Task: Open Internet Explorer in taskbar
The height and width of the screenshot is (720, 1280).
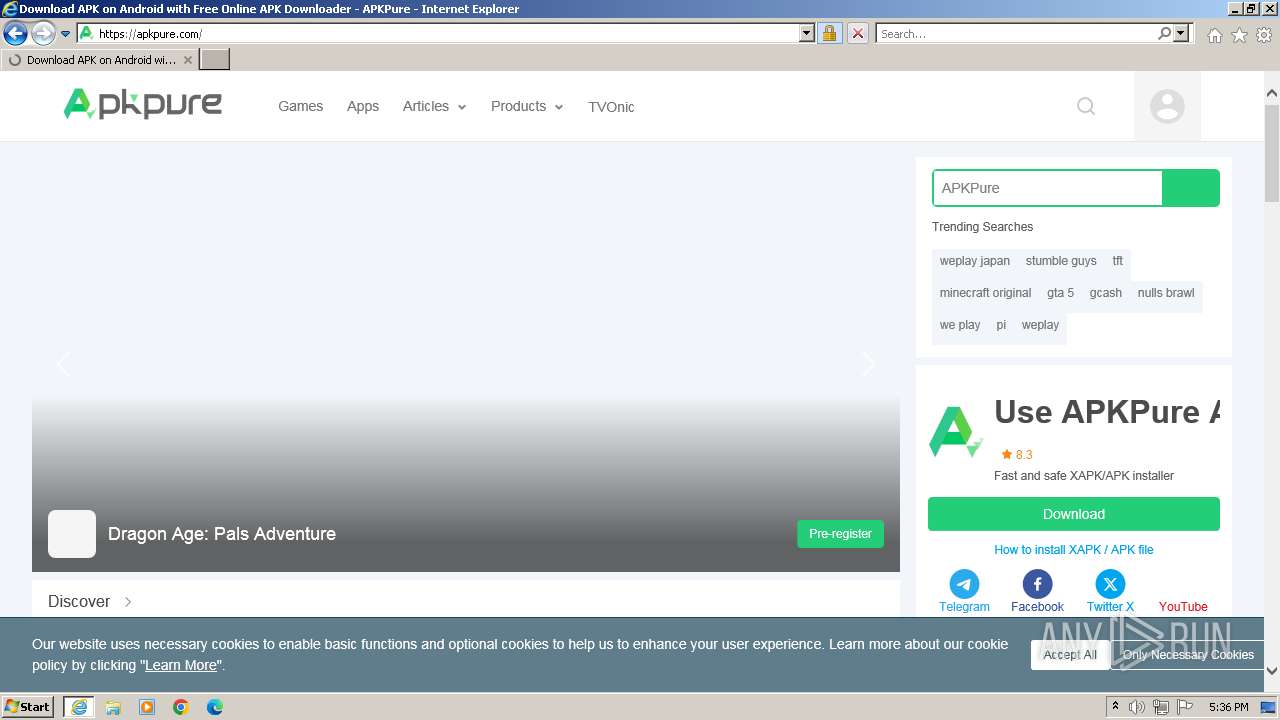Action: [78, 707]
